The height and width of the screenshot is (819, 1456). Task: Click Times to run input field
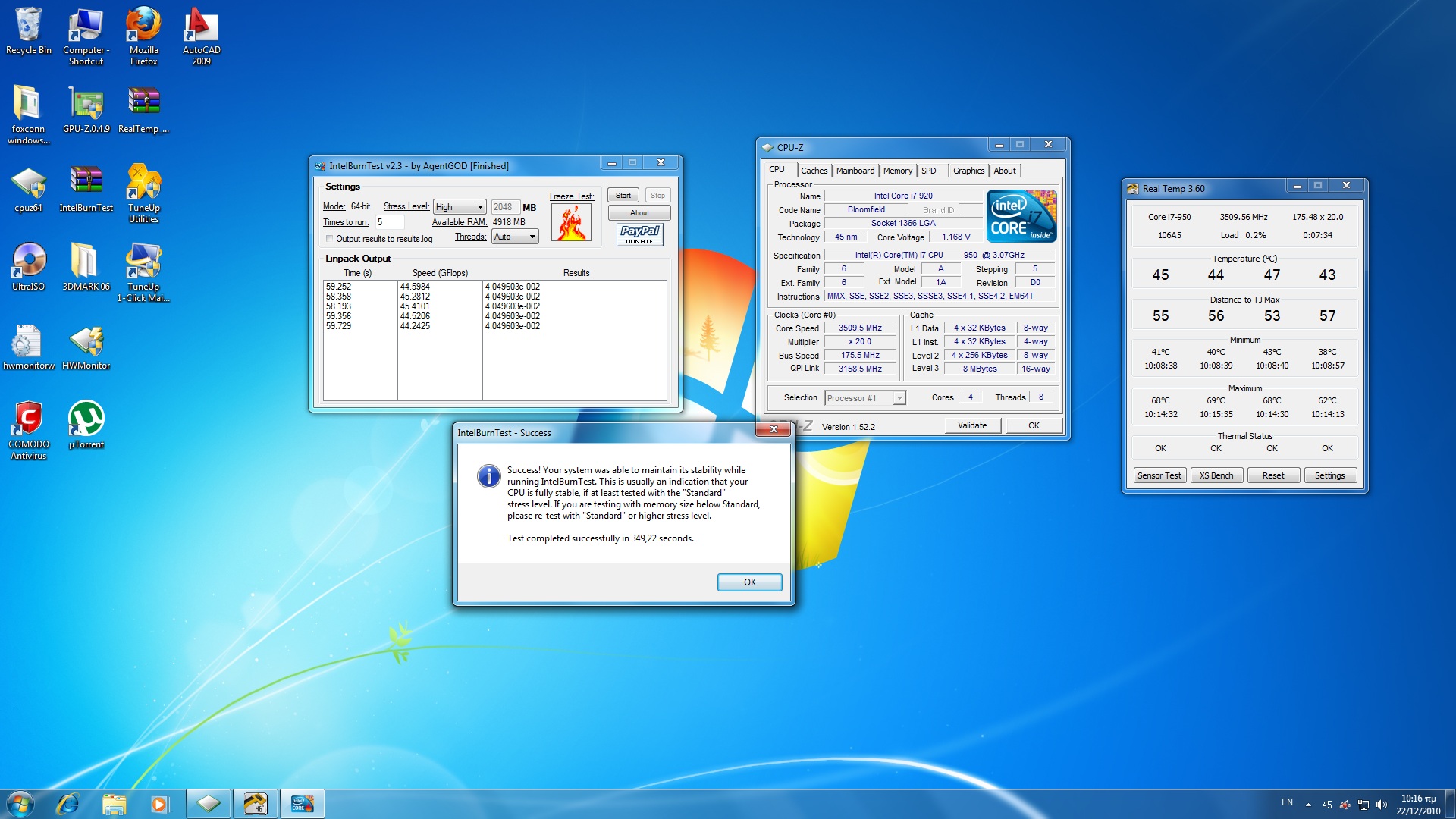(390, 222)
